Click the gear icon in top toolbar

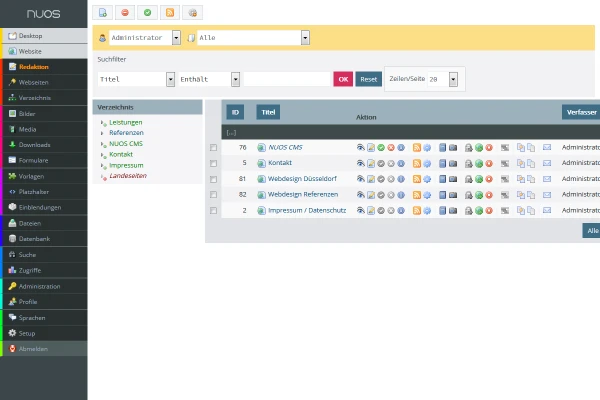(x=192, y=13)
